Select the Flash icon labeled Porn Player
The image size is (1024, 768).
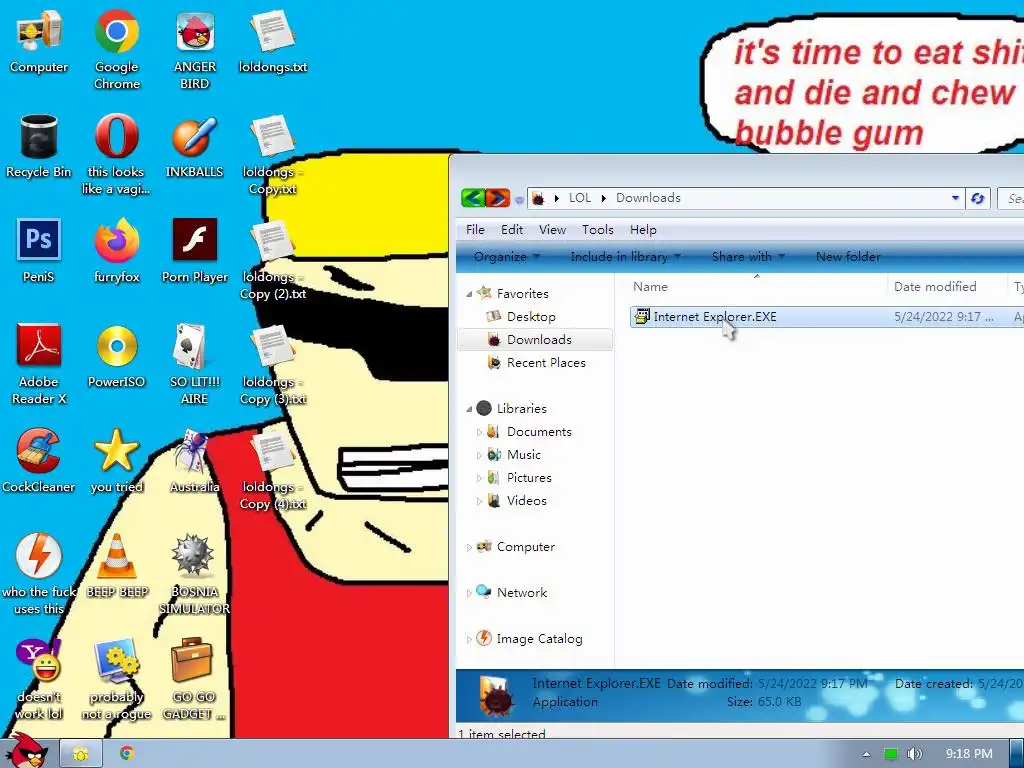point(195,251)
